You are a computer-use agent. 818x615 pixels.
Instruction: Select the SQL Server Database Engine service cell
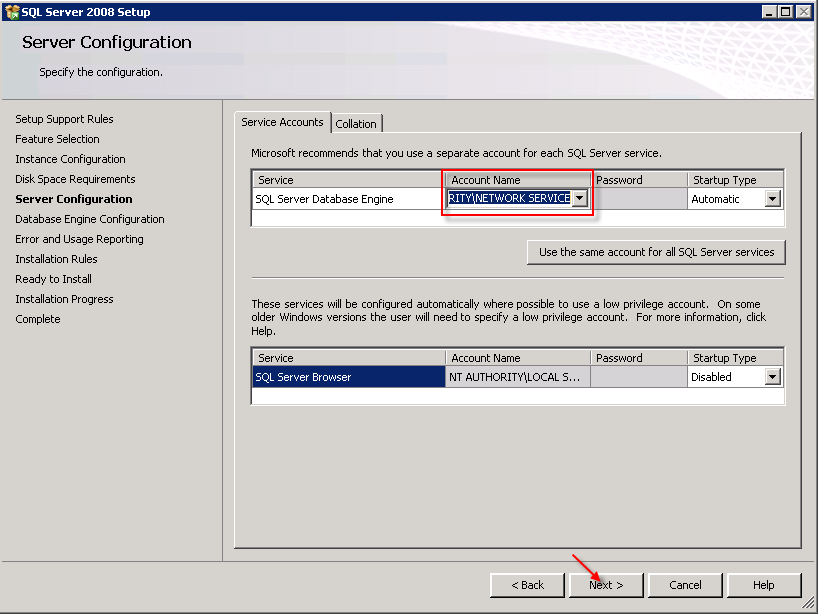tap(348, 199)
